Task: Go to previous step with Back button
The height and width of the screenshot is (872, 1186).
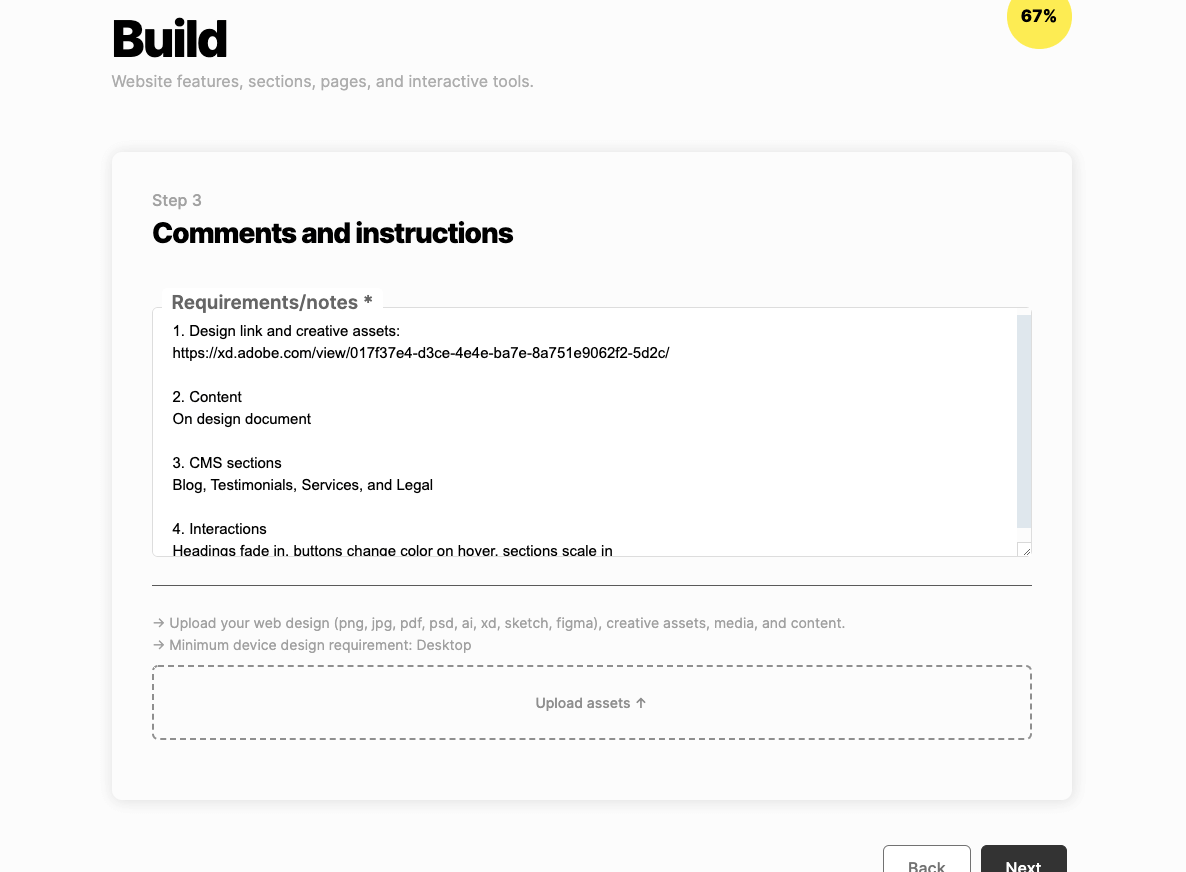Action: click(x=927, y=862)
